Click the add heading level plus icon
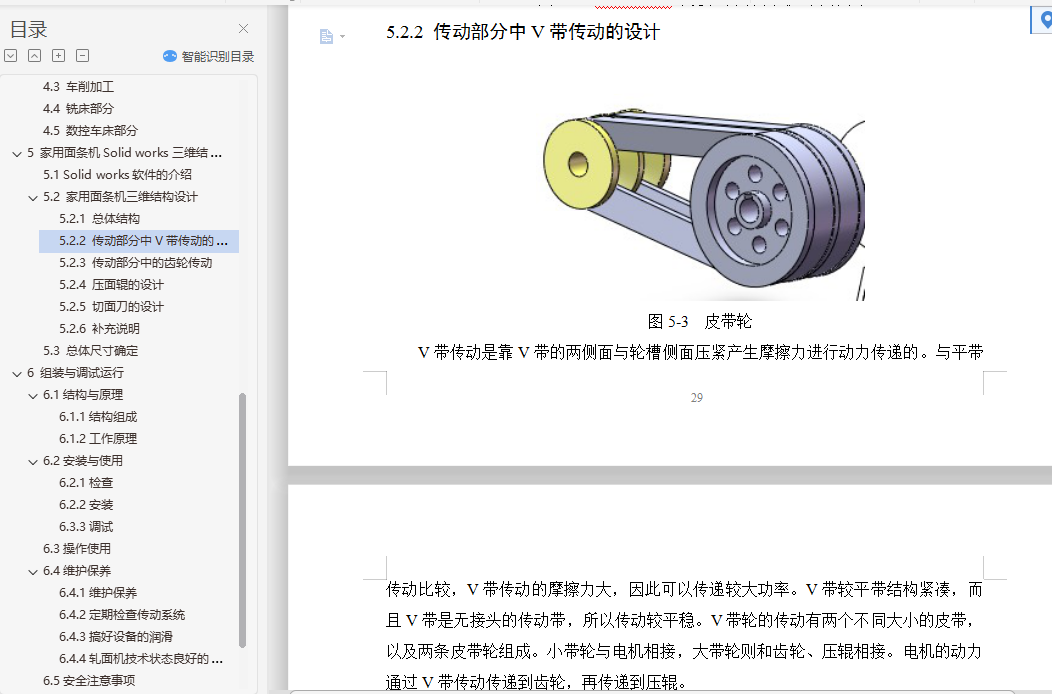This screenshot has width=1052, height=694. point(58,56)
